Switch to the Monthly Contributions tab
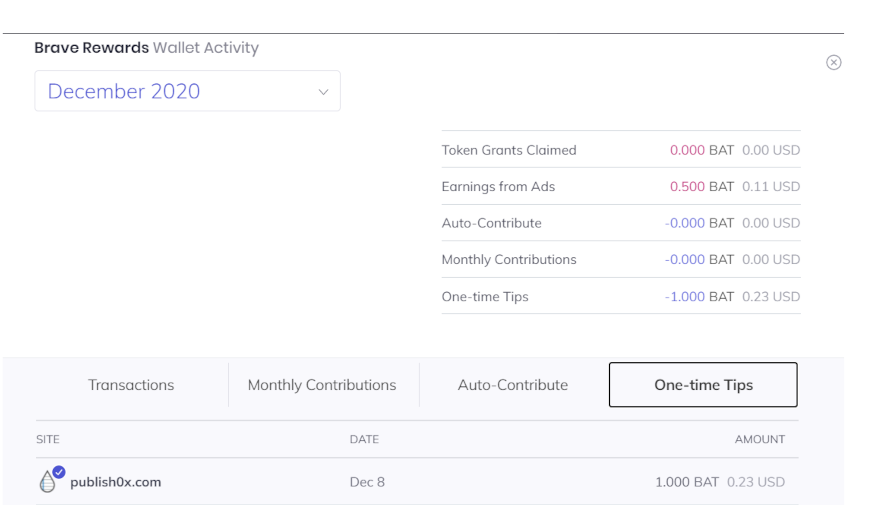Image resolution: width=888 pixels, height=530 pixels. (322, 385)
